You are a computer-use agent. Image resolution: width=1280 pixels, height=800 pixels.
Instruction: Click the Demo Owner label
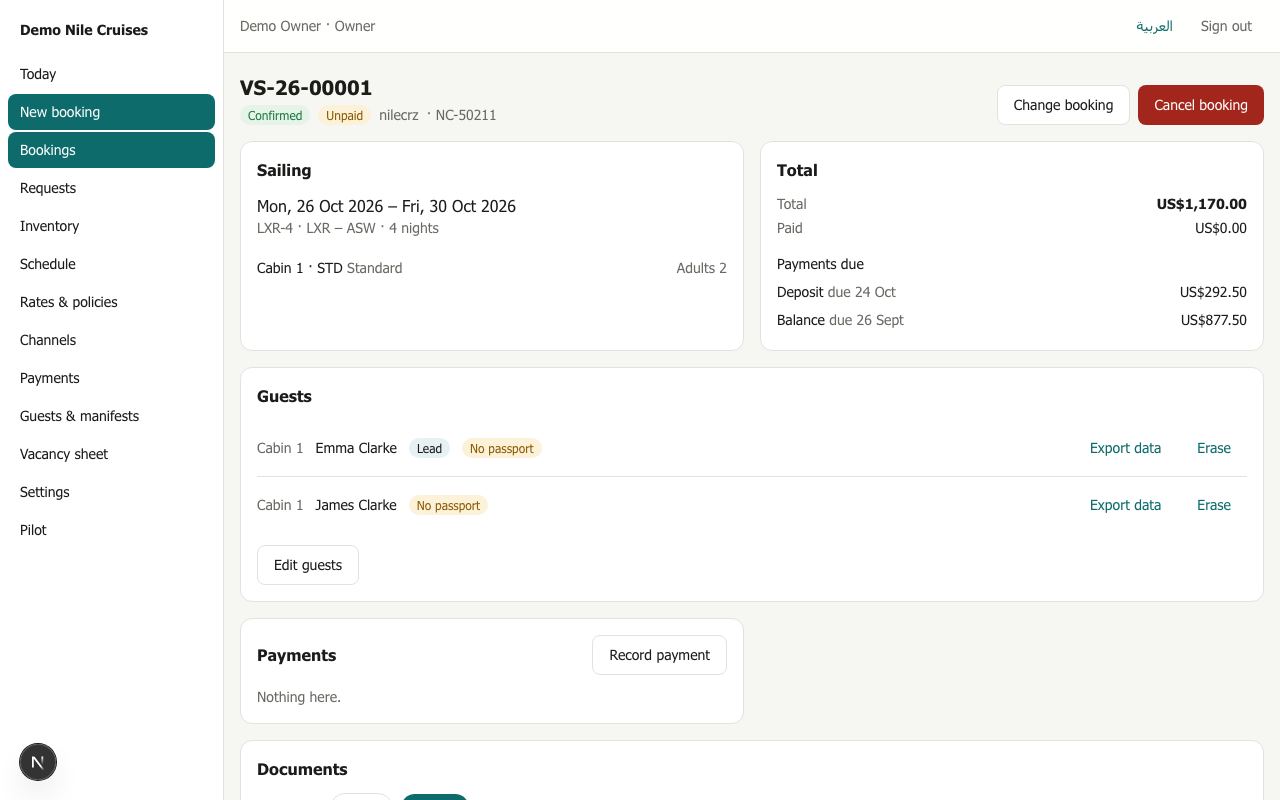tap(280, 26)
